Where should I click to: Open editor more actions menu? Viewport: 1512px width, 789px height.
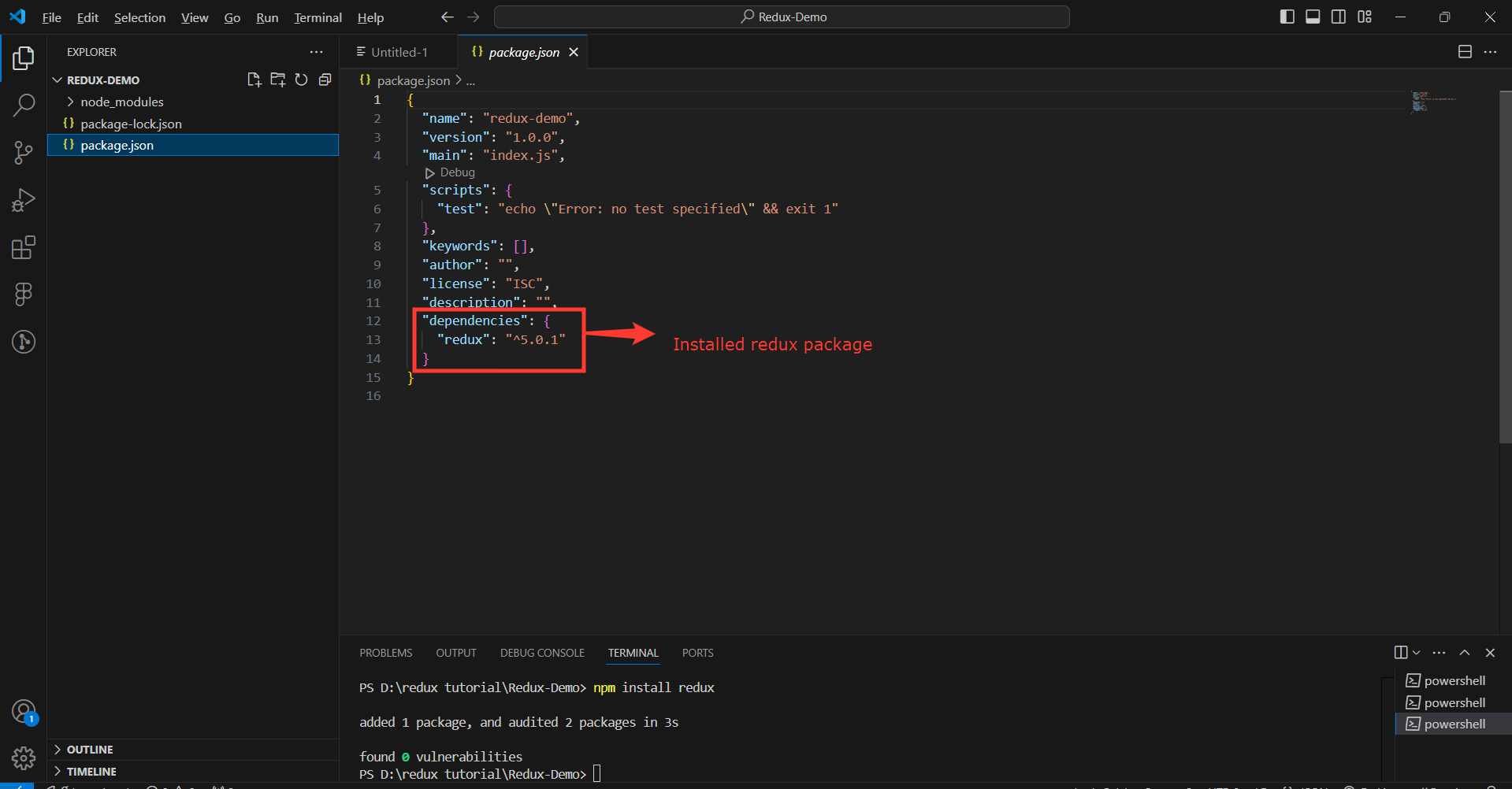tap(1490, 52)
